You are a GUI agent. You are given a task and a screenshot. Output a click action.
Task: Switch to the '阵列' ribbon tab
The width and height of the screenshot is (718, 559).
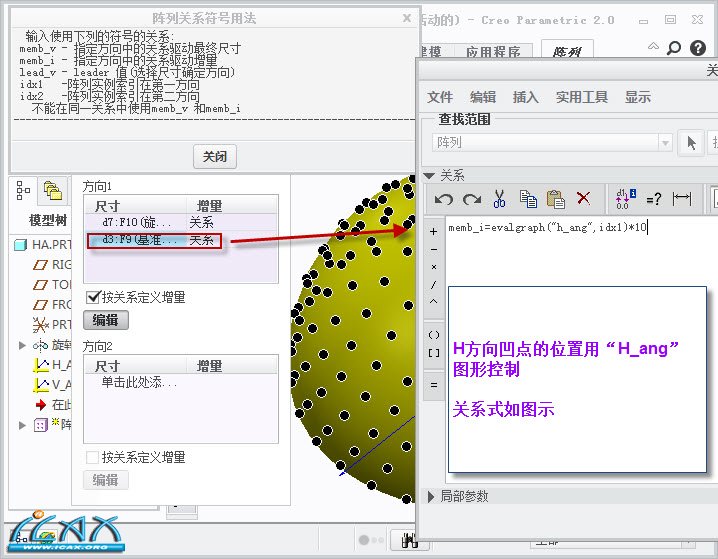pyautogui.click(x=567, y=51)
